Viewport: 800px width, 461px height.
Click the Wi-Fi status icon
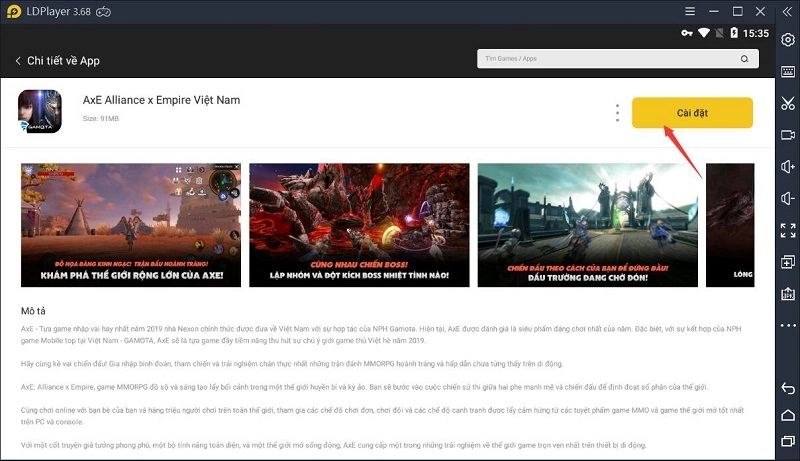pyautogui.click(x=704, y=33)
